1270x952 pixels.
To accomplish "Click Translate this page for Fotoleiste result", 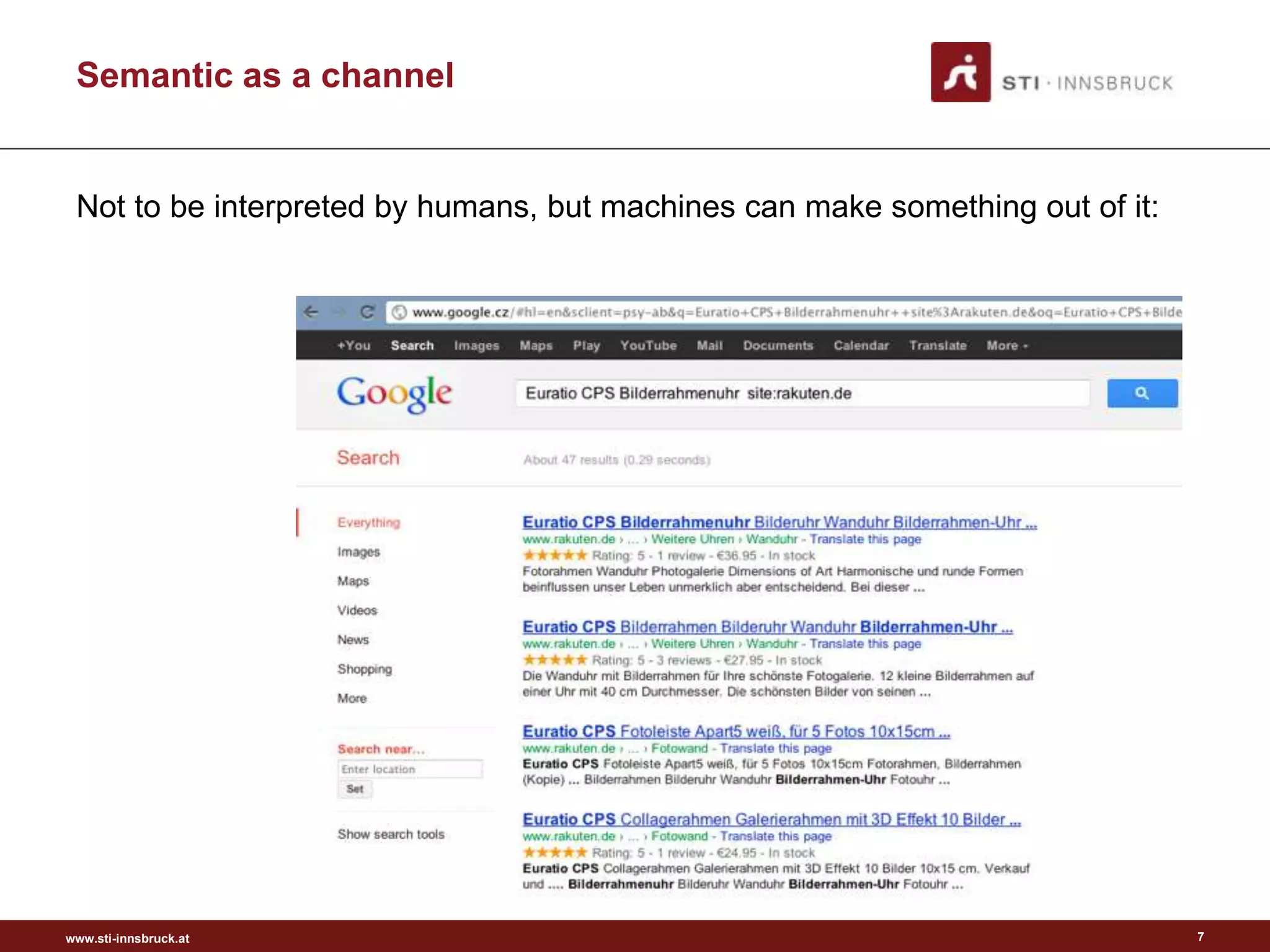I will tap(776, 748).
